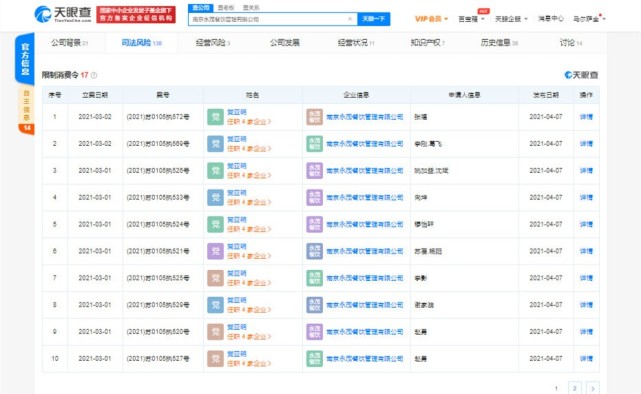Expand 任职 4 家企业 in row 3
The width and height of the screenshot is (641, 394).
[x=249, y=176]
